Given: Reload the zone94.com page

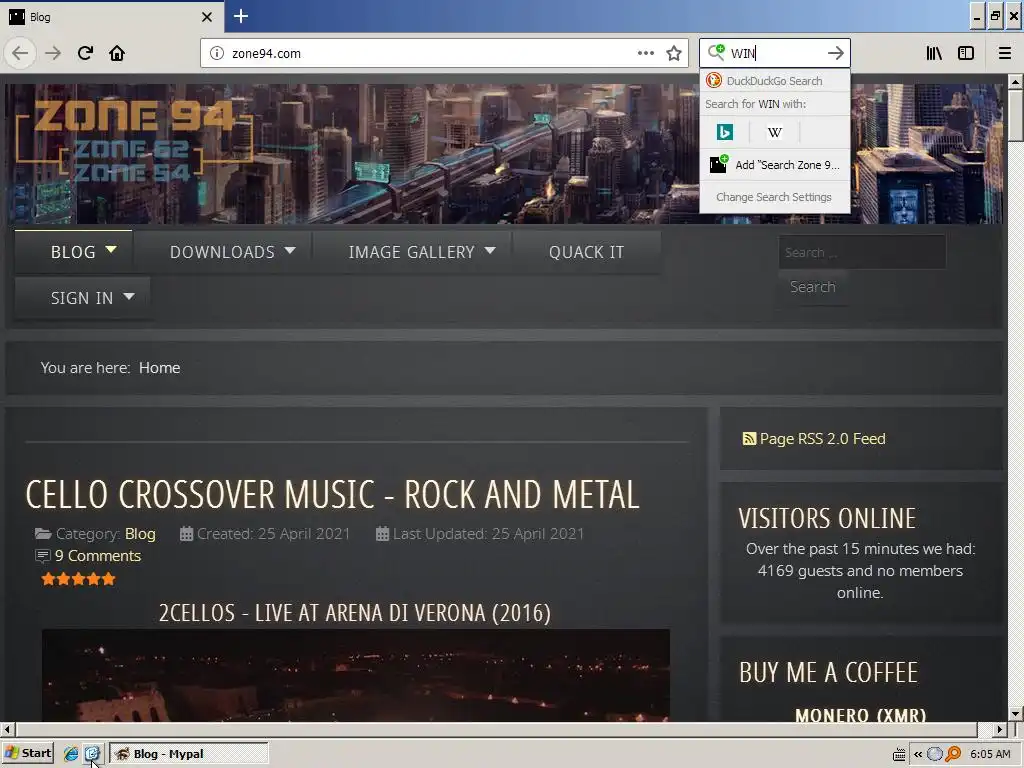Looking at the screenshot, I should click(x=85, y=53).
